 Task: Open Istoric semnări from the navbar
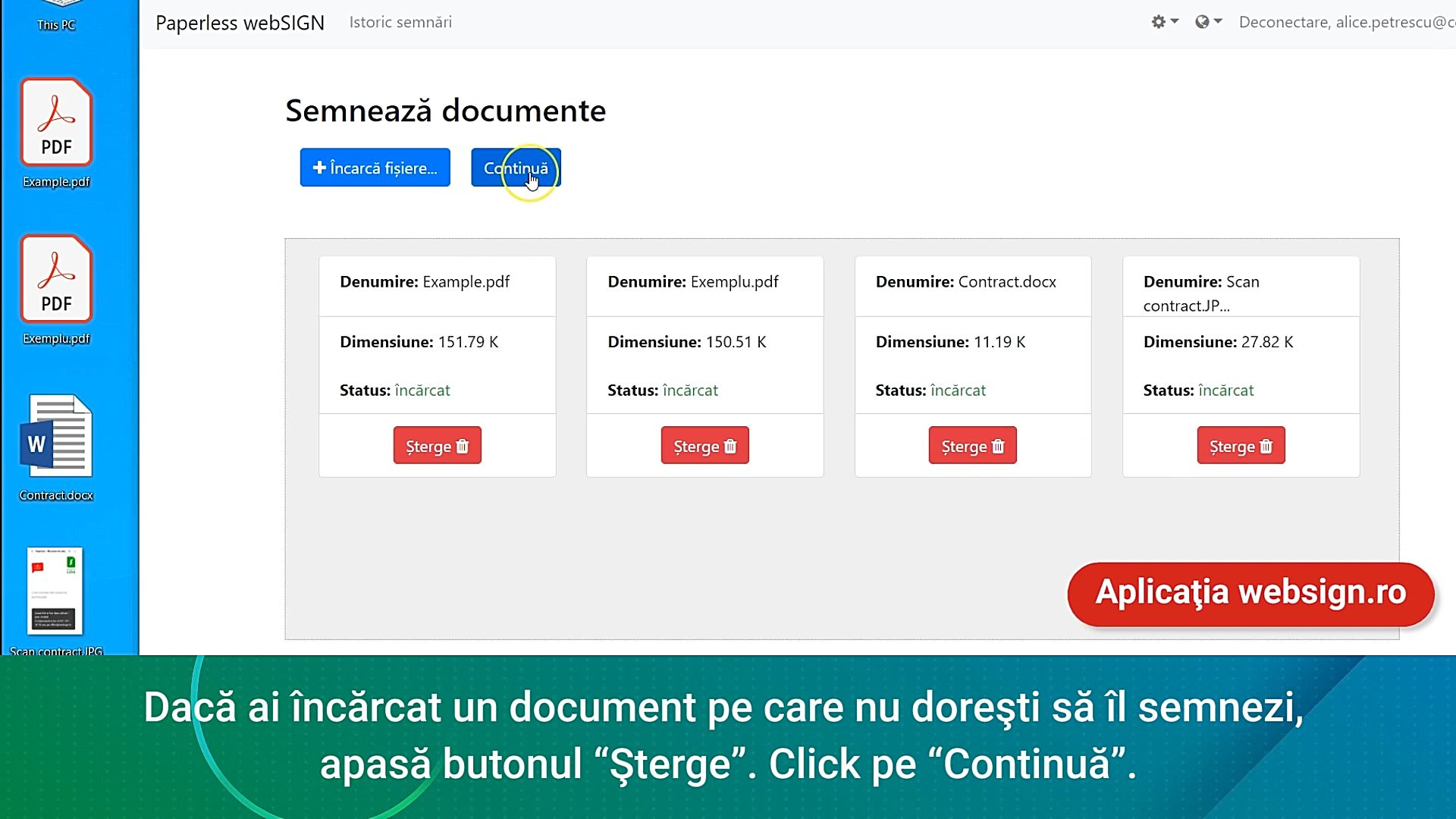click(400, 22)
